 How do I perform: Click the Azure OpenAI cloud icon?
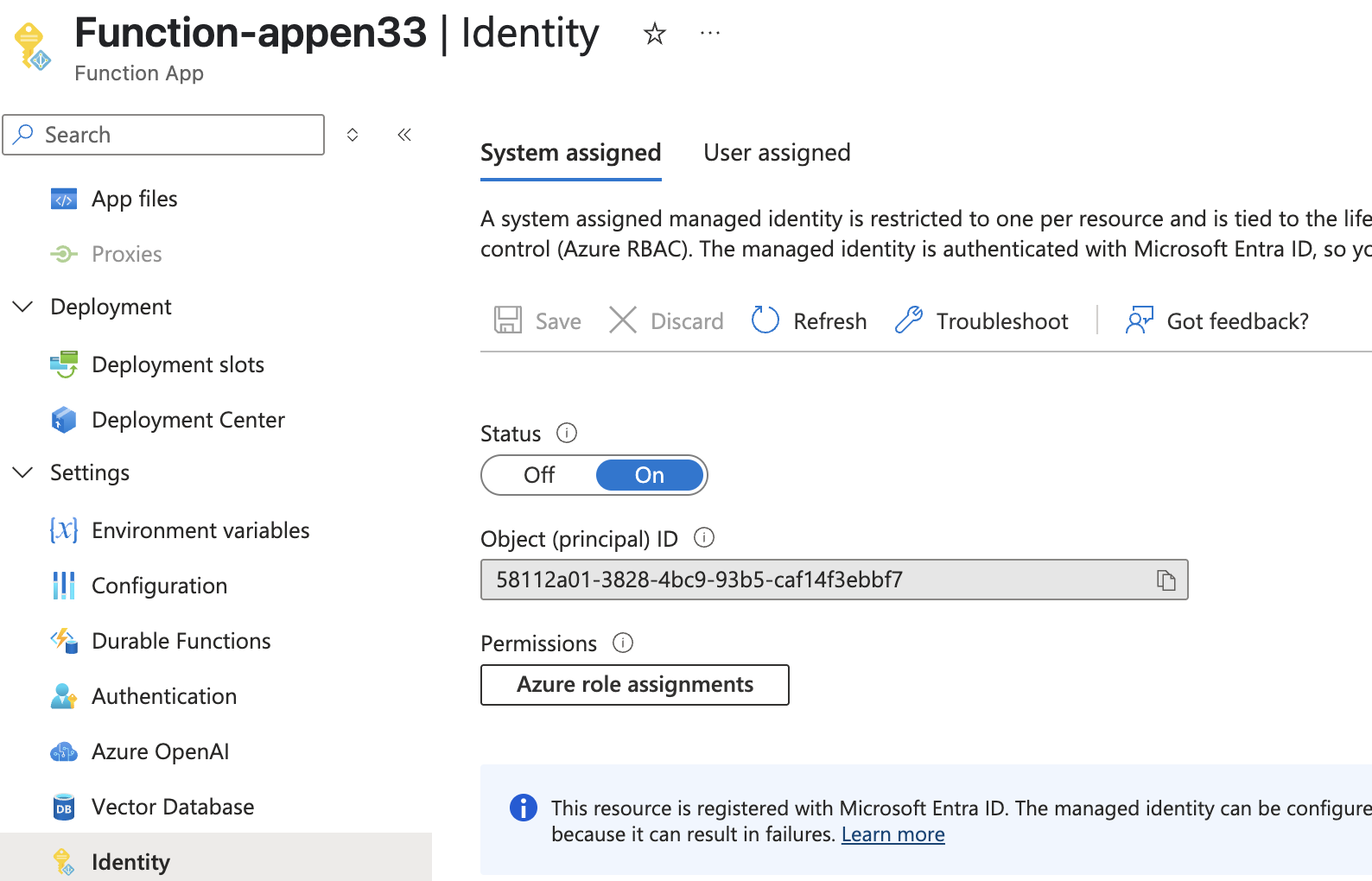(x=64, y=751)
